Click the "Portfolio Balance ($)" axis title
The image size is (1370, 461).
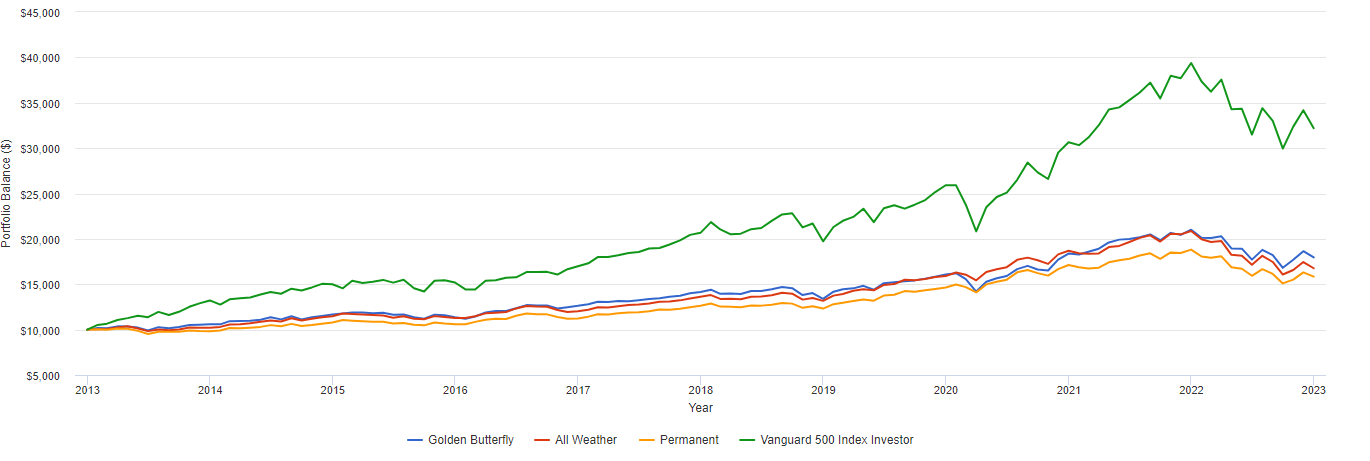point(8,194)
